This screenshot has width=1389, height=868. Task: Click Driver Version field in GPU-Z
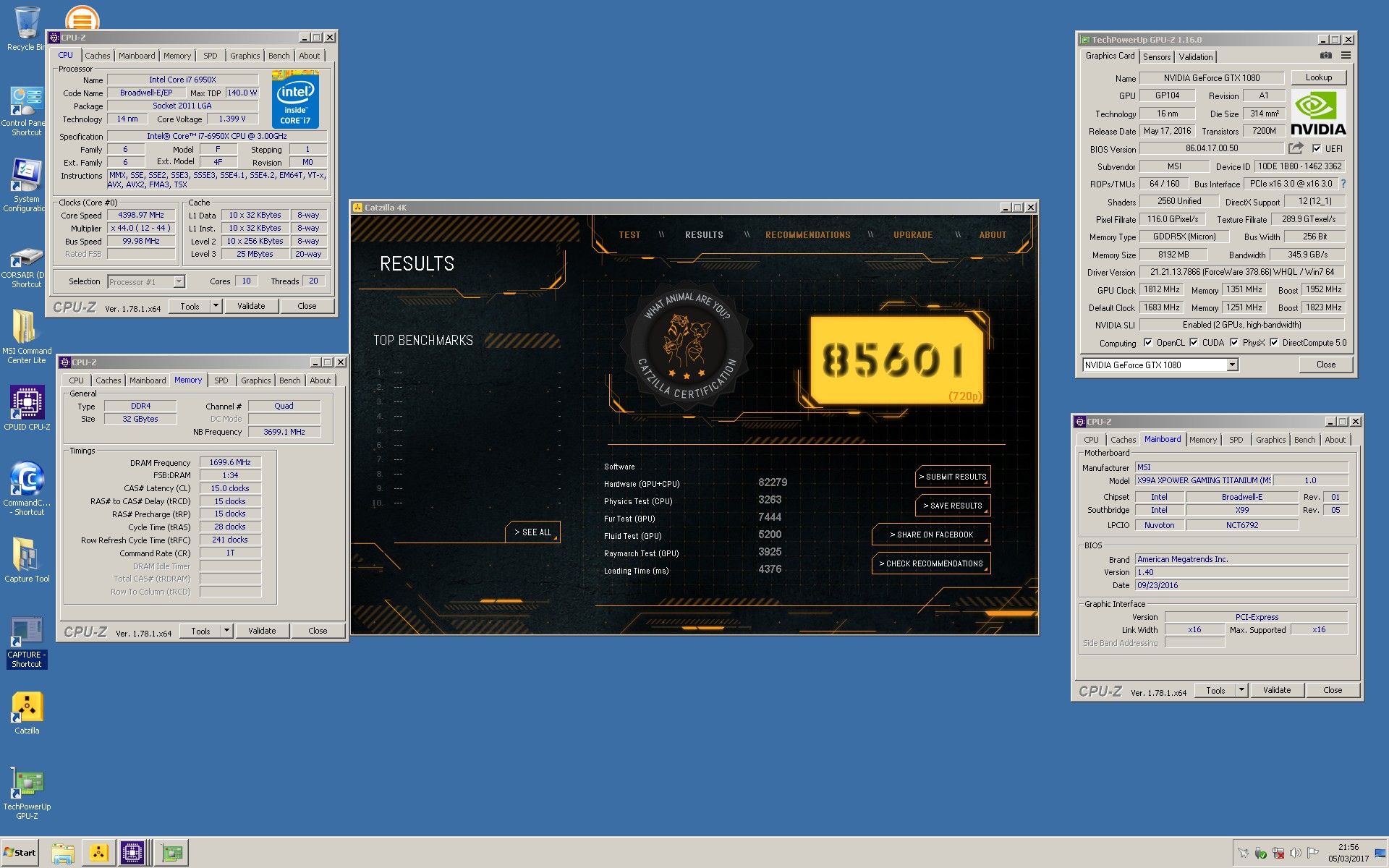click(x=1242, y=272)
